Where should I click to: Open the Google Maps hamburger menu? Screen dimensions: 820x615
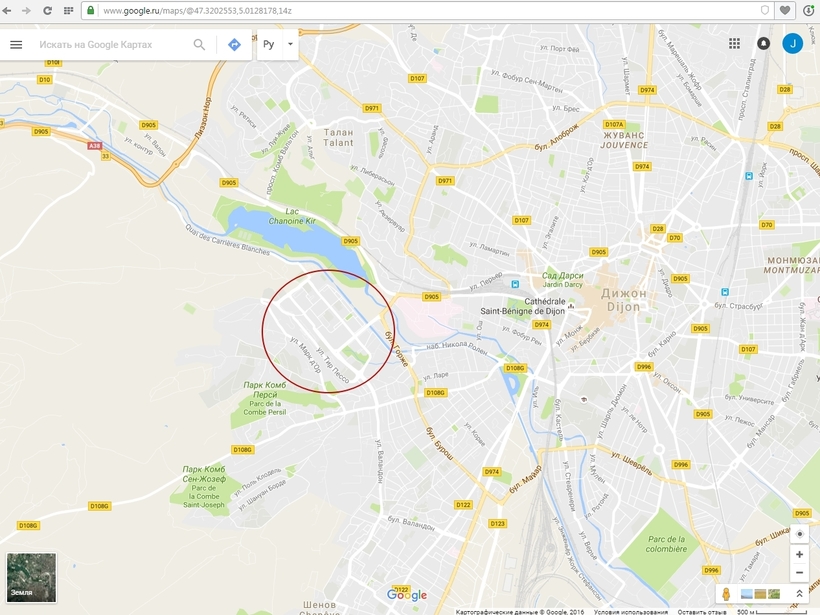[16, 44]
